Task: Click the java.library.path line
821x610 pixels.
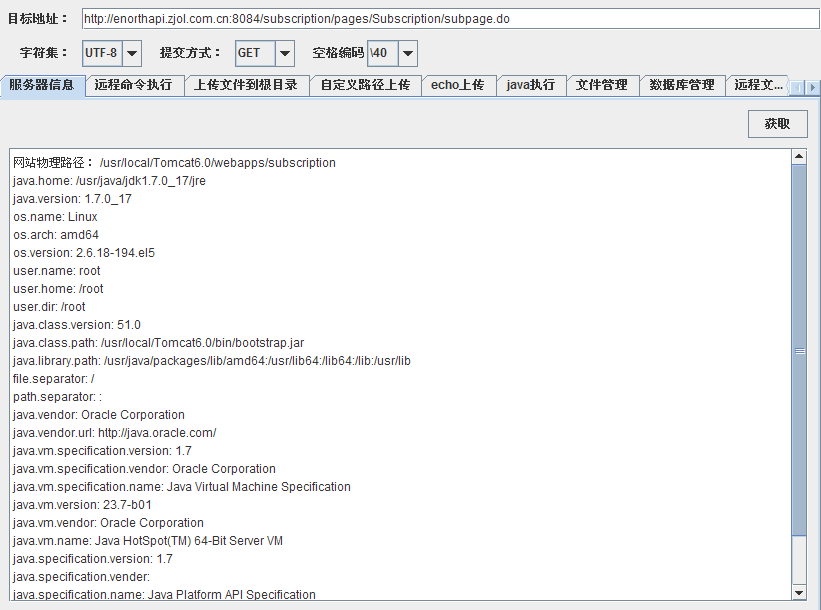Action: tap(212, 361)
